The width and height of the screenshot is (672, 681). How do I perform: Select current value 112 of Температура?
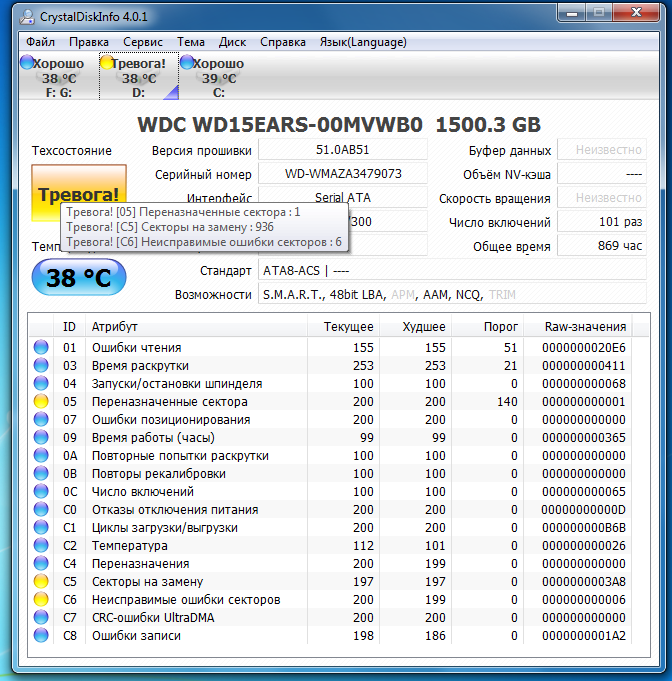click(x=363, y=545)
